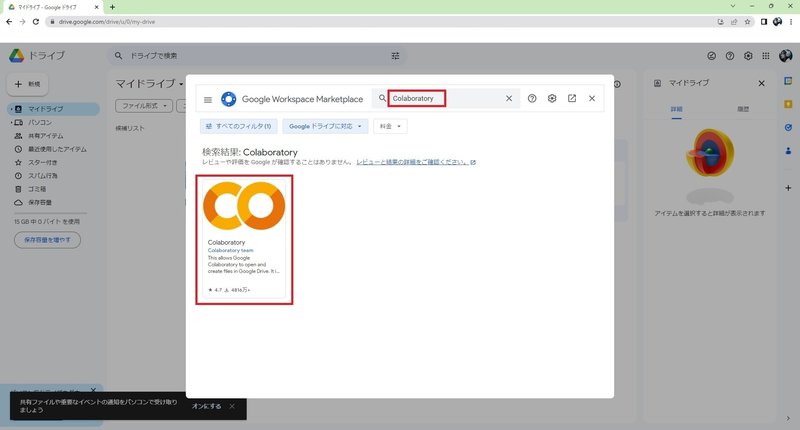Click オンにする in the notification toast
The height and width of the screenshot is (430, 800).
coord(207,406)
